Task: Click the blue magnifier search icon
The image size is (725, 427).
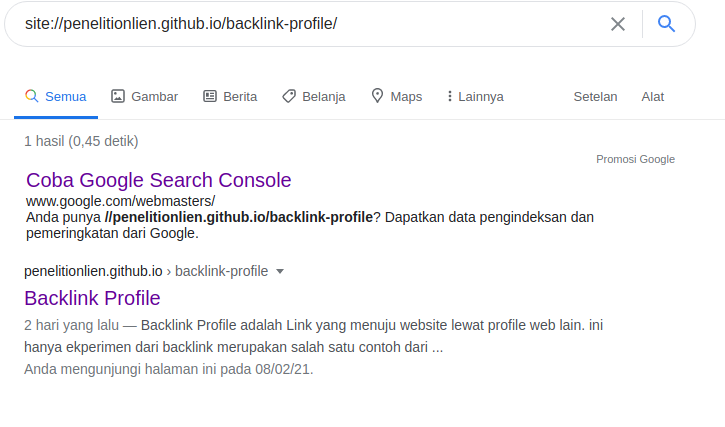Action: click(666, 24)
